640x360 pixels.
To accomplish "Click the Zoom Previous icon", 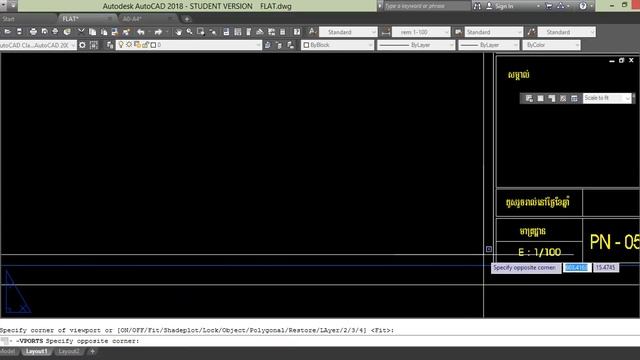I will 212,32.
